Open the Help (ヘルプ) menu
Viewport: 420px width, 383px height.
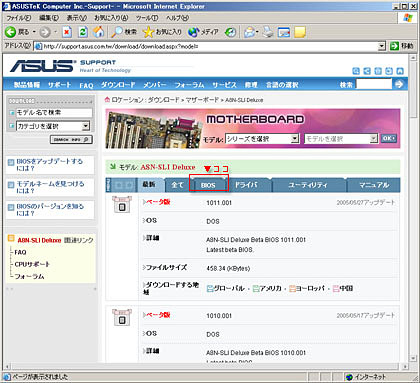(177, 18)
